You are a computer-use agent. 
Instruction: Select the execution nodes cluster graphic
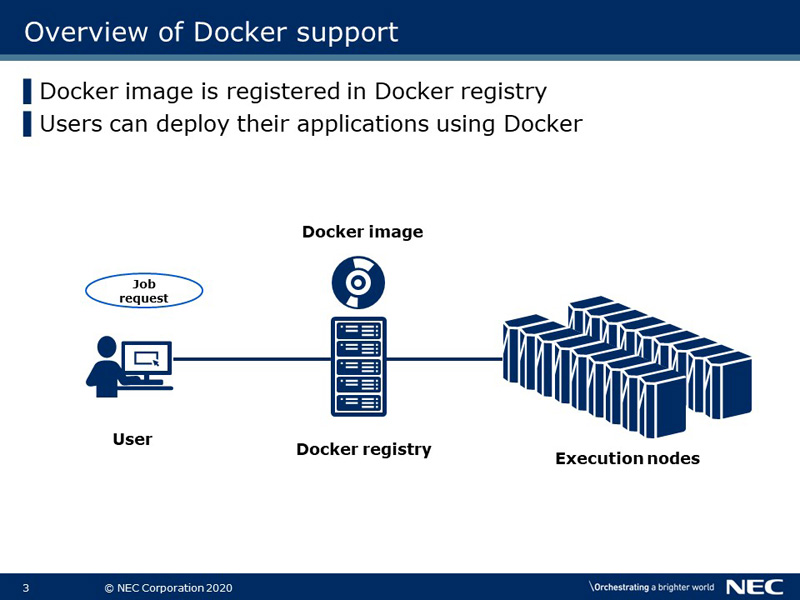point(627,366)
